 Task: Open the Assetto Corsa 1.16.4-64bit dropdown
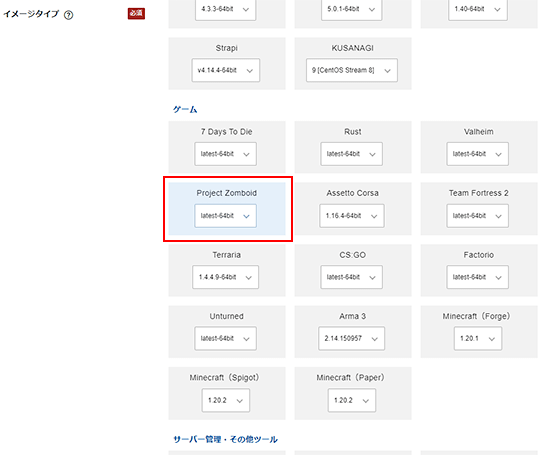352,216
